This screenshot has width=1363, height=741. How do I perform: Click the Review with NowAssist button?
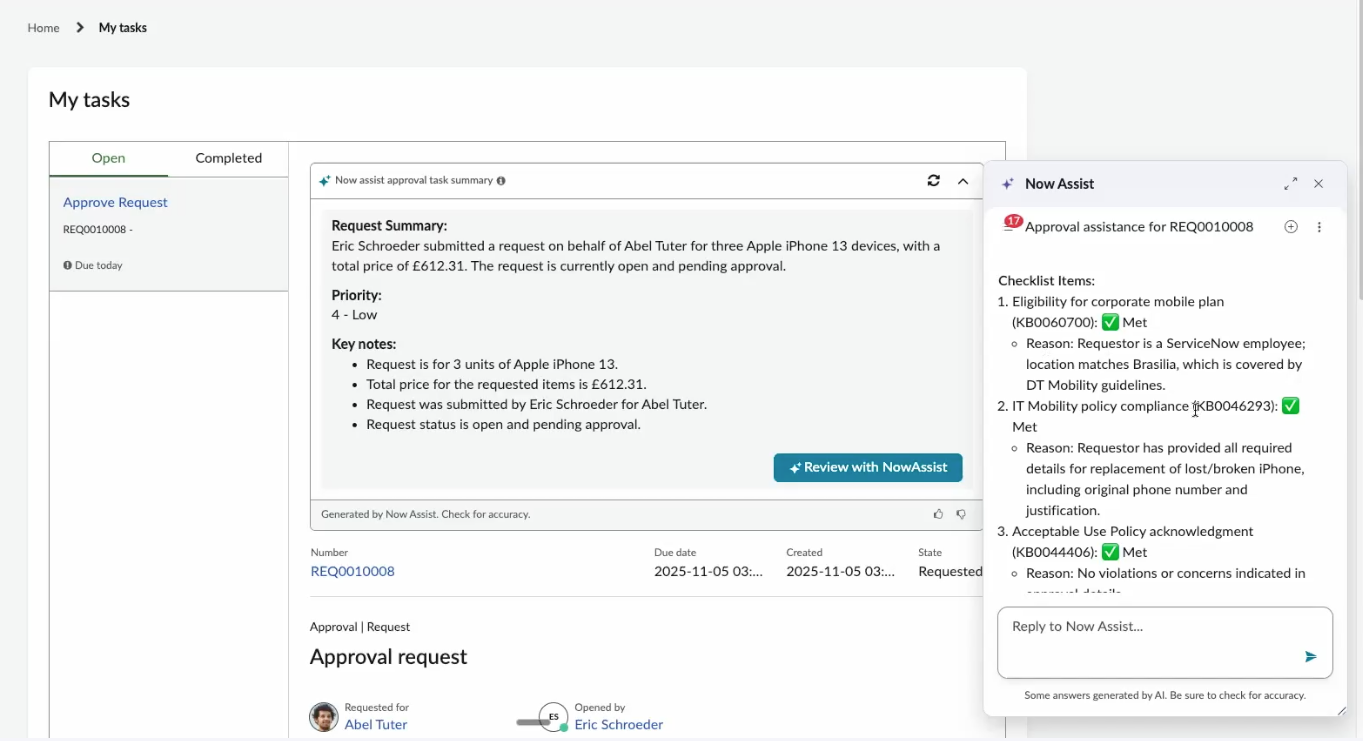pyautogui.click(x=868, y=468)
